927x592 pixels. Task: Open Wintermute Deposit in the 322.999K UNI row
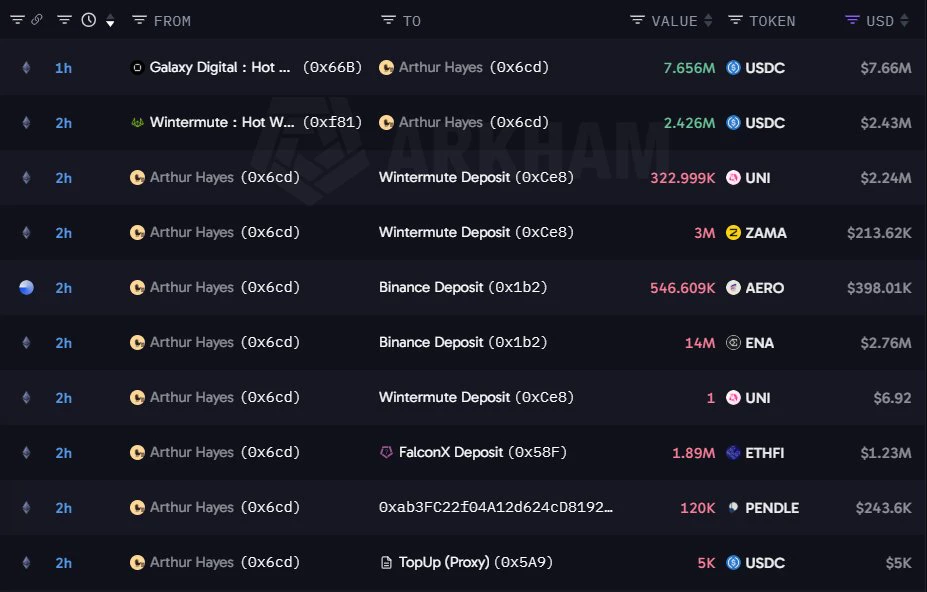(477, 177)
